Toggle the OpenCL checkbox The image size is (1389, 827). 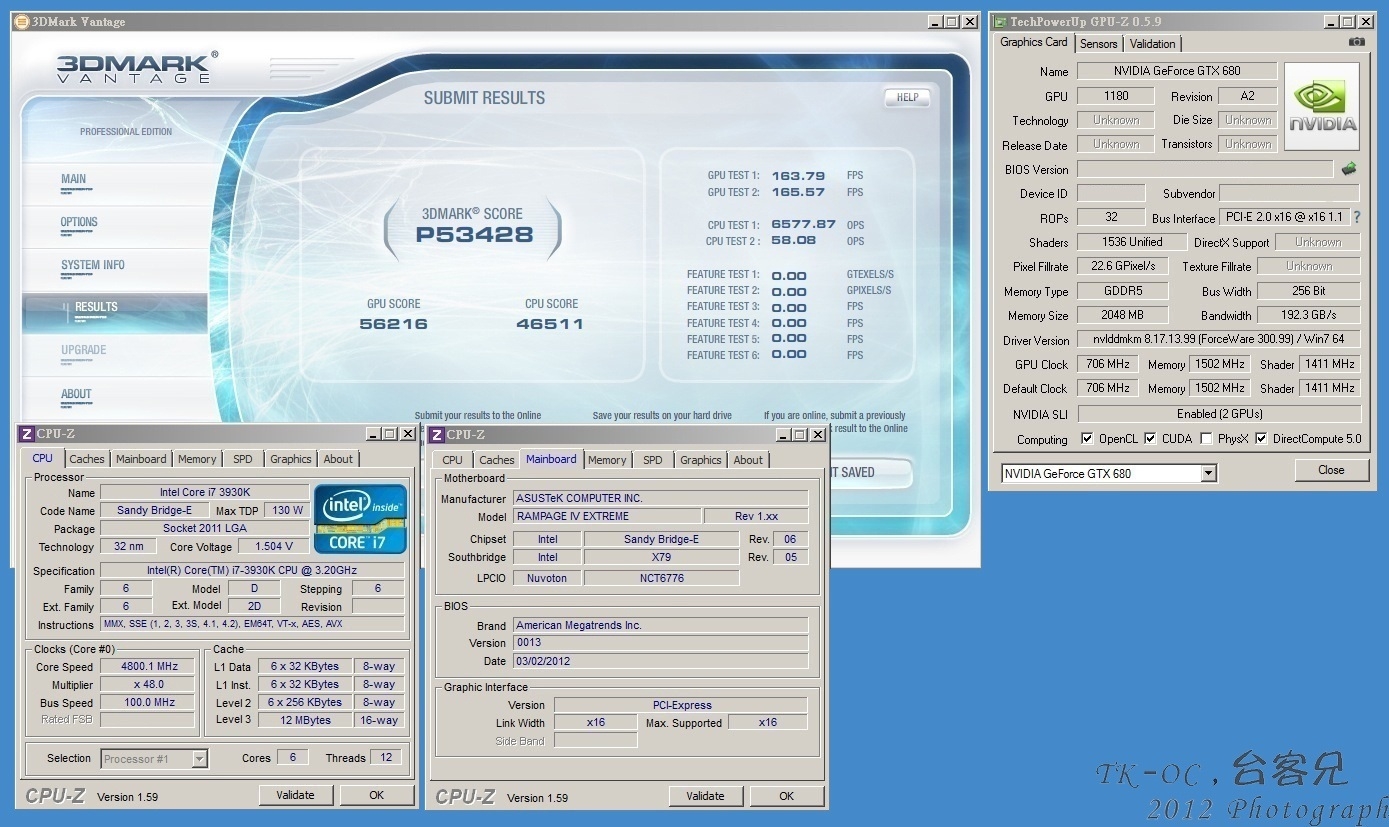pyautogui.click(x=1087, y=439)
